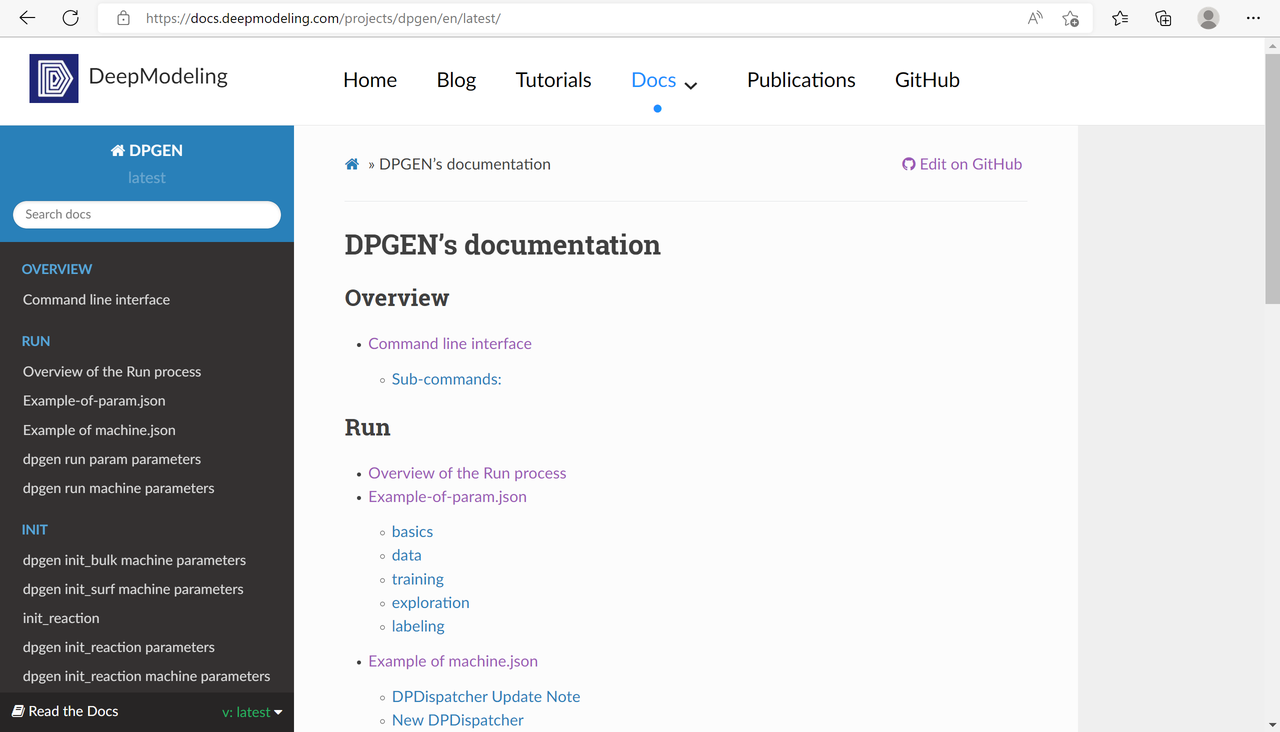The image size is (1280, 732).
Task: Click the Read the Docs book icon
Action: tap(18, 711)
